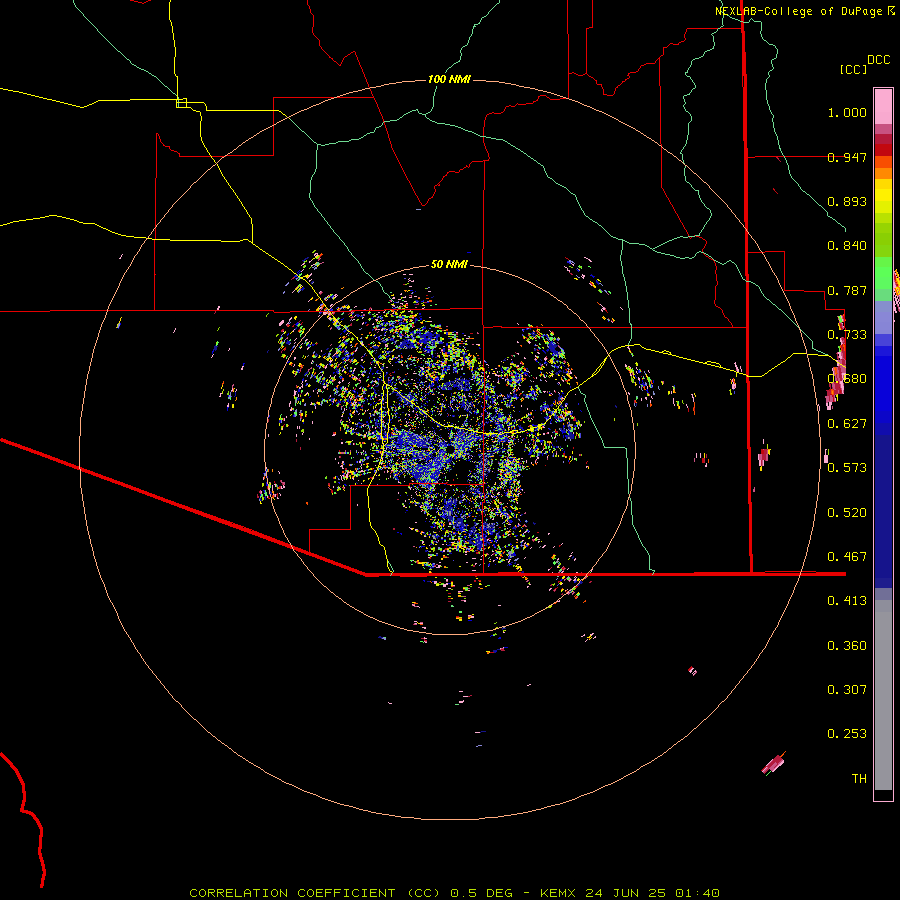Click the DCC product label
Screen dimensions: 900x900
(x=879, y=60)
